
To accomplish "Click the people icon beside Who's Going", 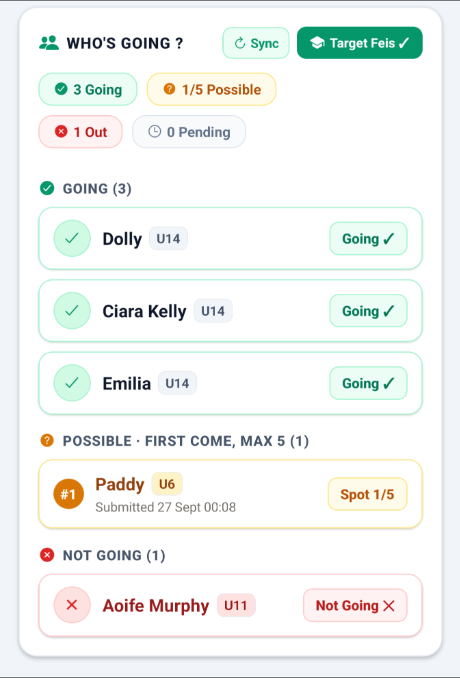I will pos(49,43).
